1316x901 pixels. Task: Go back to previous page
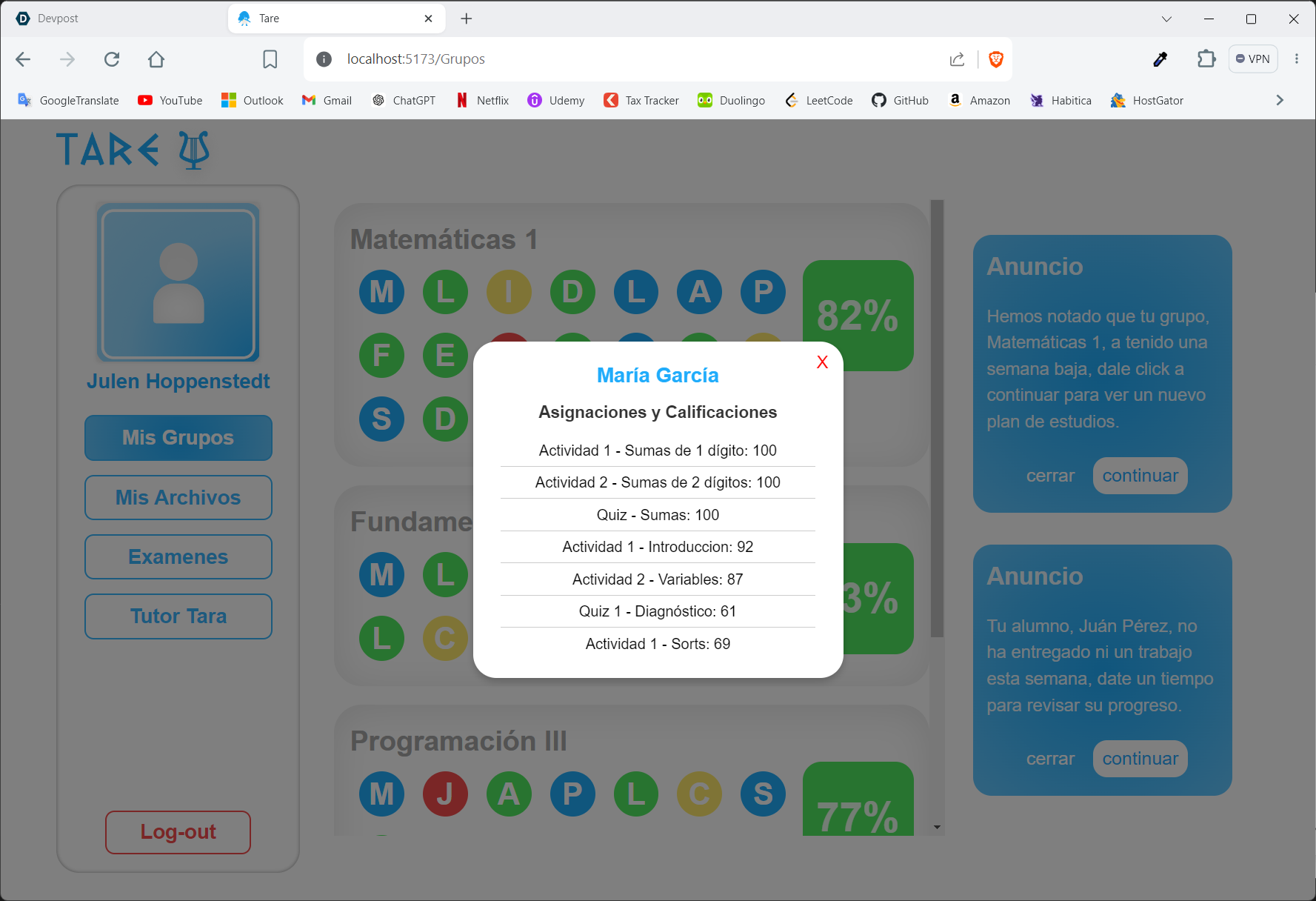coord(23,59)
